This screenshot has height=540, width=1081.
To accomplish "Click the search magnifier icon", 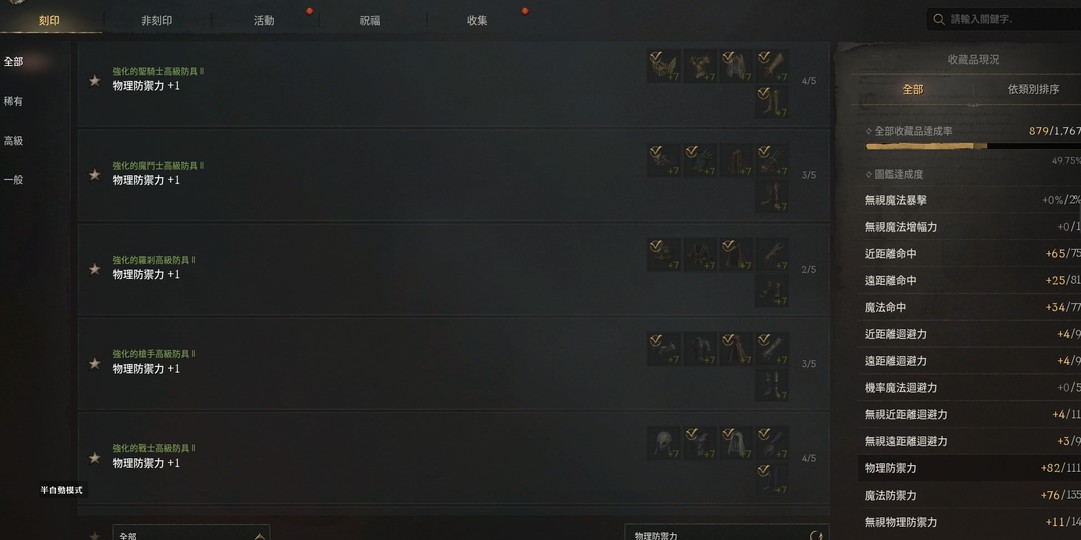I will [938, 19].
